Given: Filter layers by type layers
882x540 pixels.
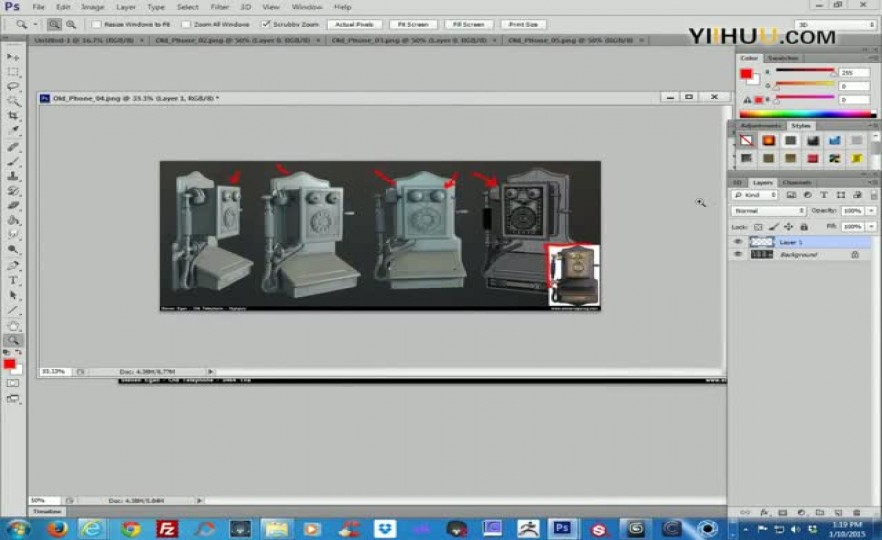Looking at the screenshot, I should (x=824, y=195).
